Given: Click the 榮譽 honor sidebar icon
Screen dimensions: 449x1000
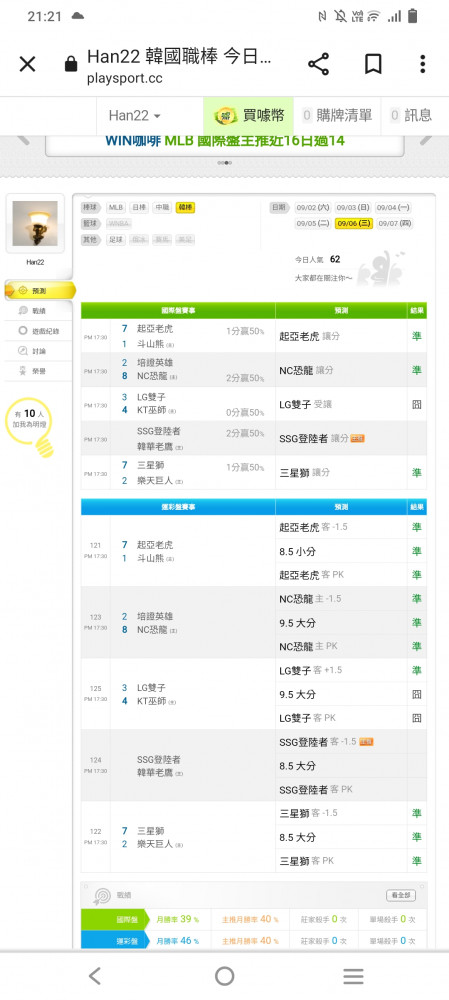Looking at the screenshot, I should pyautogui.click(x=23, y=371).
